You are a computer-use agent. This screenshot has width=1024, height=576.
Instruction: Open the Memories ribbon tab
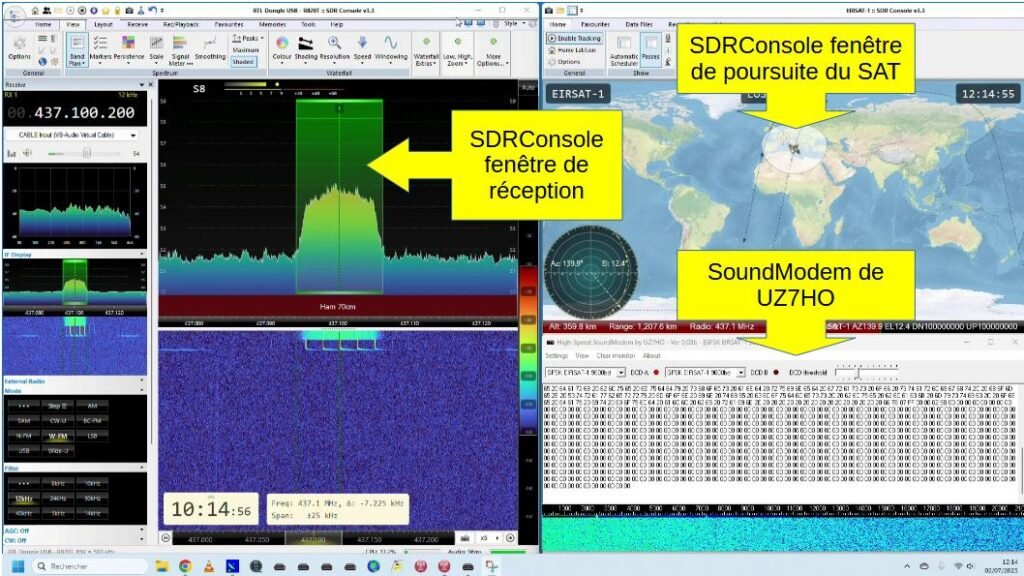272,24
